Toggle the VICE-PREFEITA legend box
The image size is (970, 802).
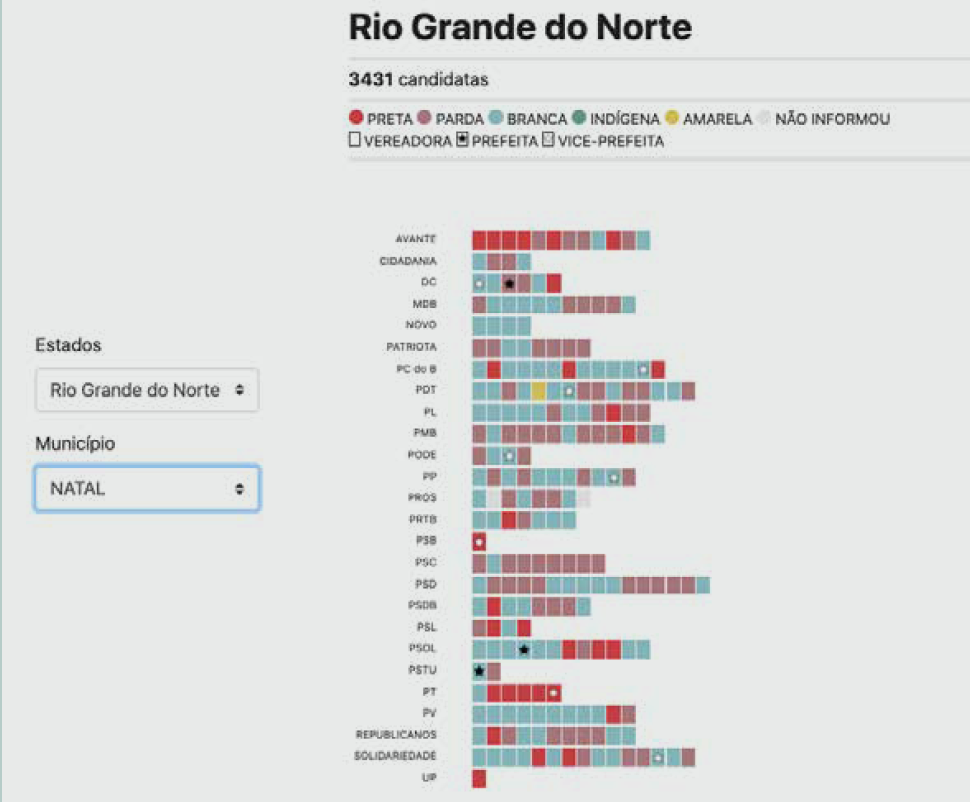(x=548, y=140)
